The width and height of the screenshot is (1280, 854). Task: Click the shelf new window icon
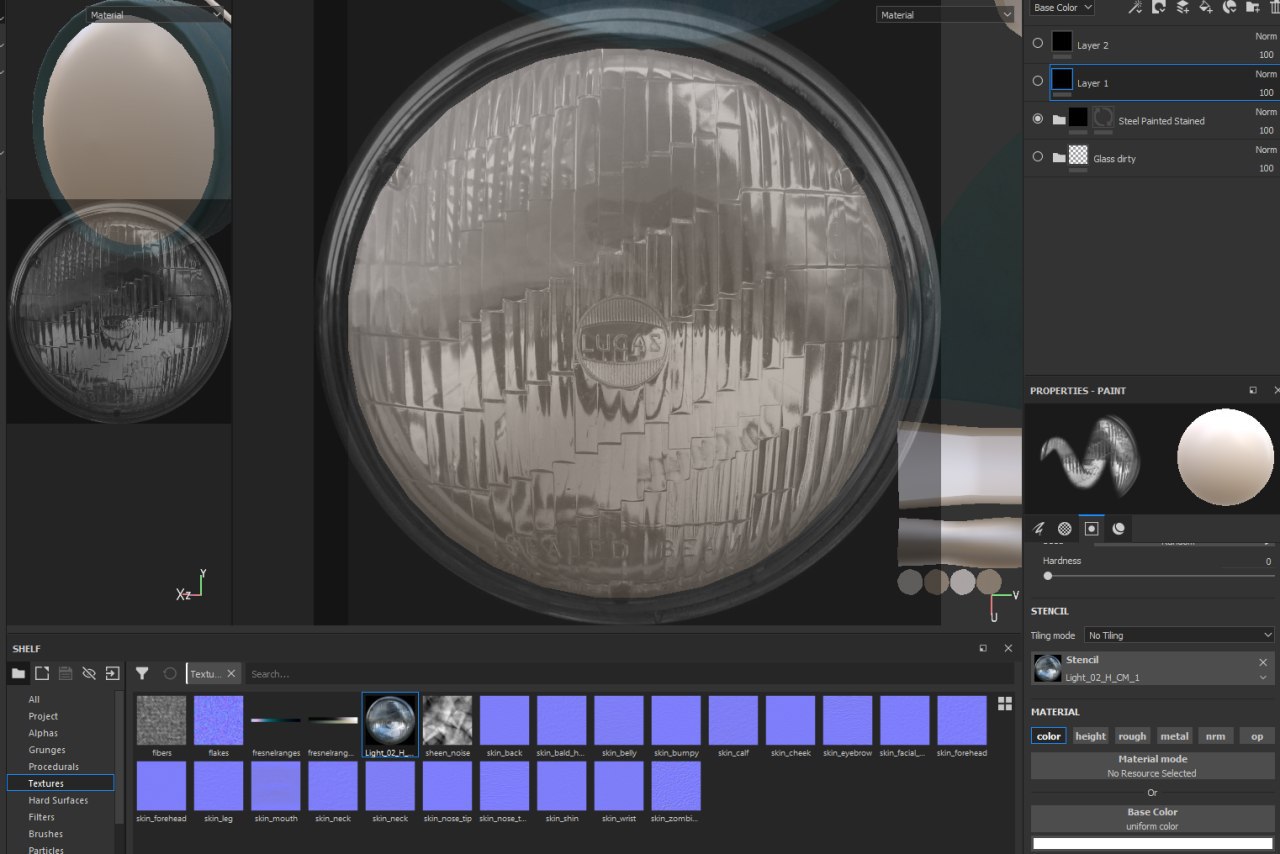[42, 674]
